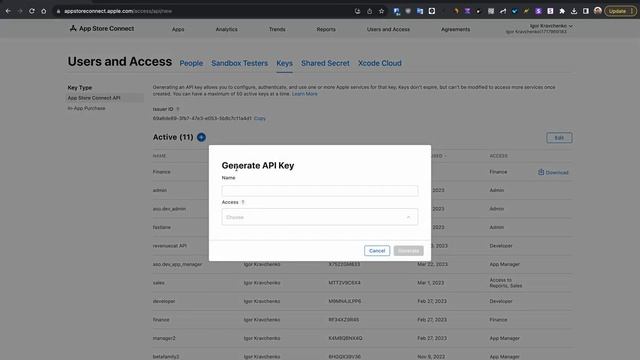Select the Keys tab
The width and height of the screenshot is (640, 360).
284,63
